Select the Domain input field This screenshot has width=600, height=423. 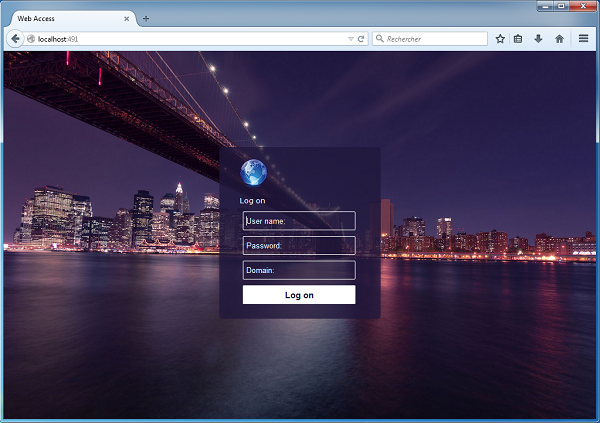(299, 270)
